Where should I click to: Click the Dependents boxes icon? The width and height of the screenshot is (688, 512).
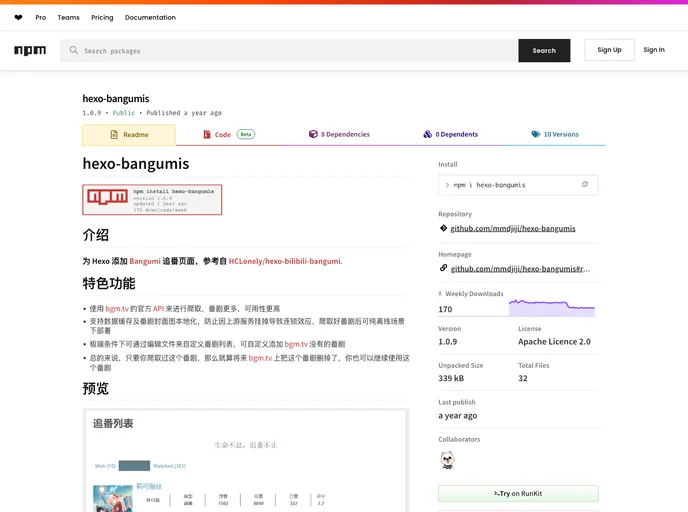coord(427,134)
